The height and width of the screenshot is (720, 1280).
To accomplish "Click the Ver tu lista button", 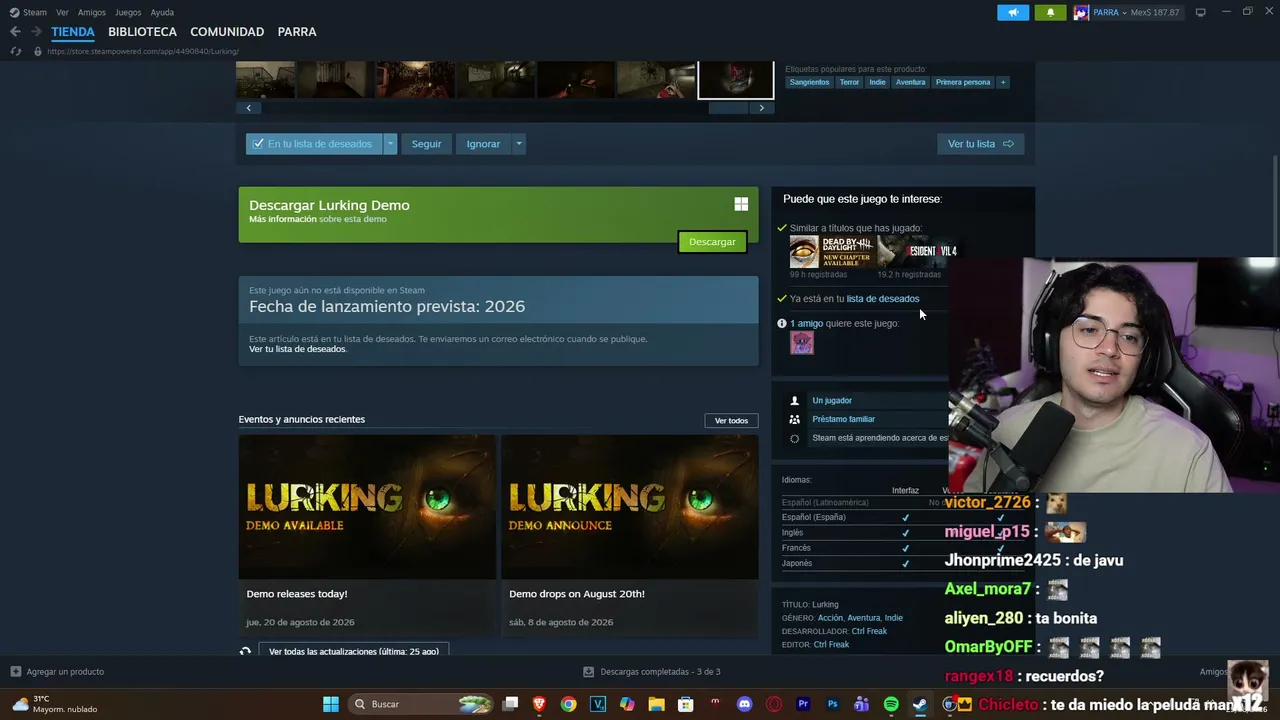I will (x=980, y=144).
